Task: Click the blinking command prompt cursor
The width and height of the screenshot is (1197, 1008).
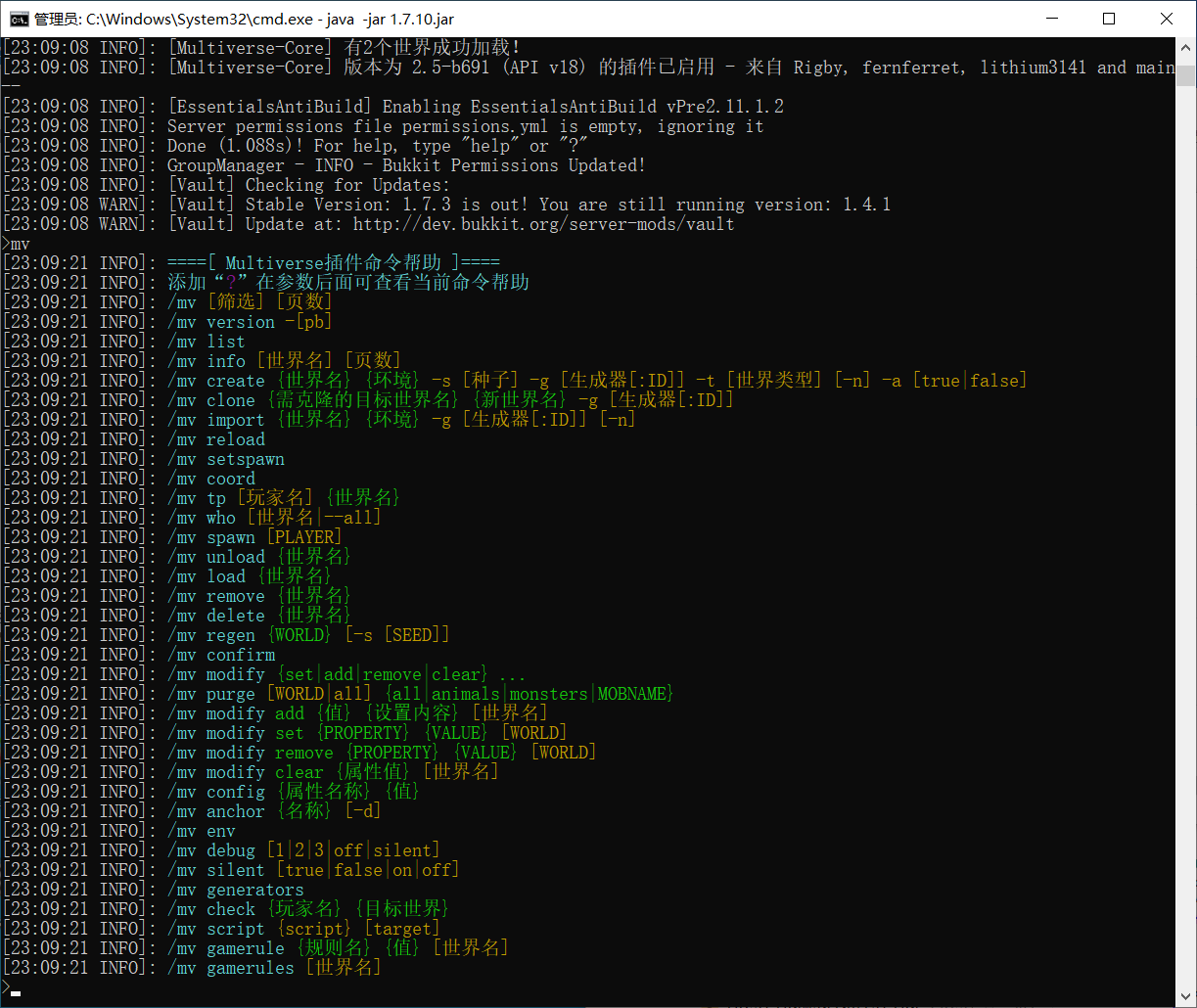Action: (x=16, y=993)
